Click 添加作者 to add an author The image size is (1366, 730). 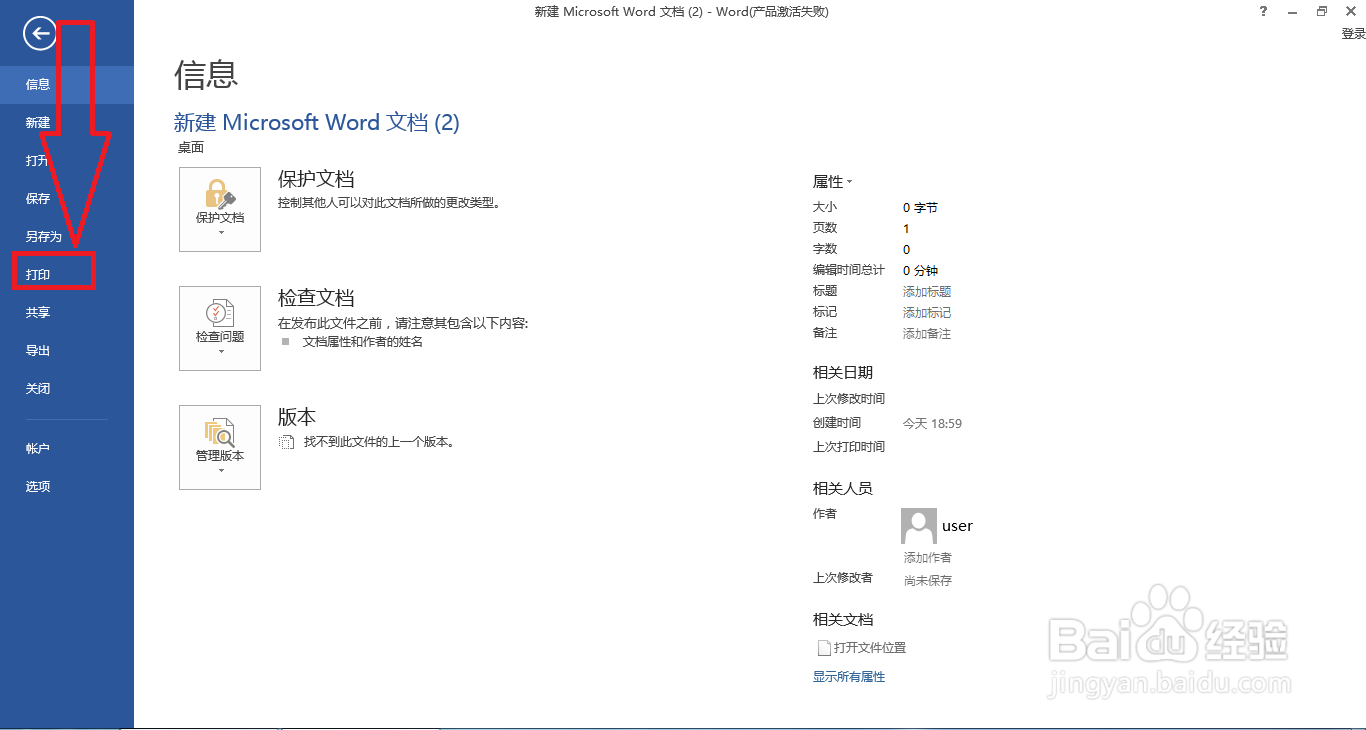coord(927,558)
